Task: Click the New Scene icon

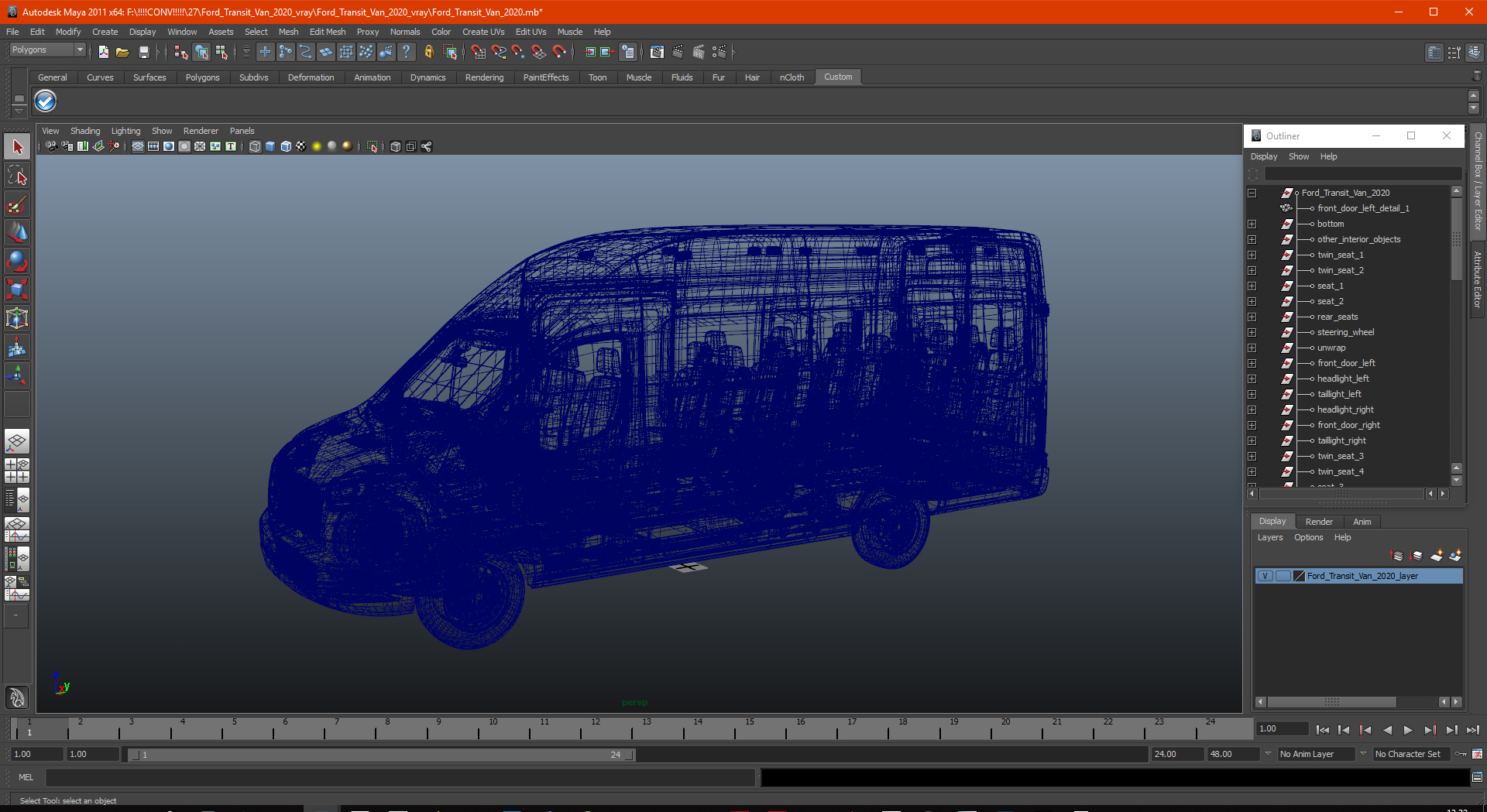Action: (103, 52)
